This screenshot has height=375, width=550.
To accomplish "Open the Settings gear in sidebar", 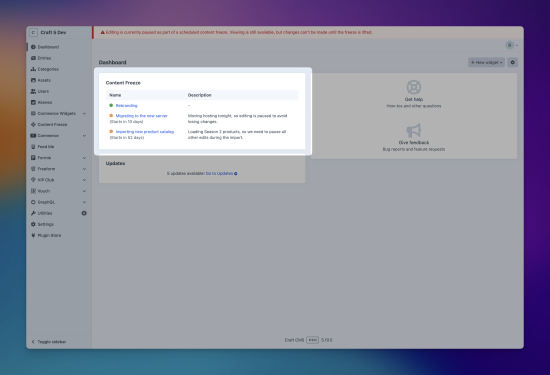I will (x=33, y=224).
